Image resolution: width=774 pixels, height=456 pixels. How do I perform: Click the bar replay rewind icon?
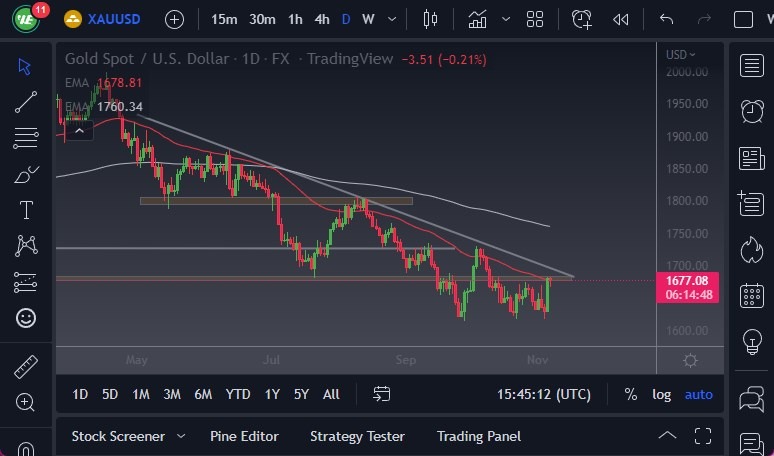(621, 19)
